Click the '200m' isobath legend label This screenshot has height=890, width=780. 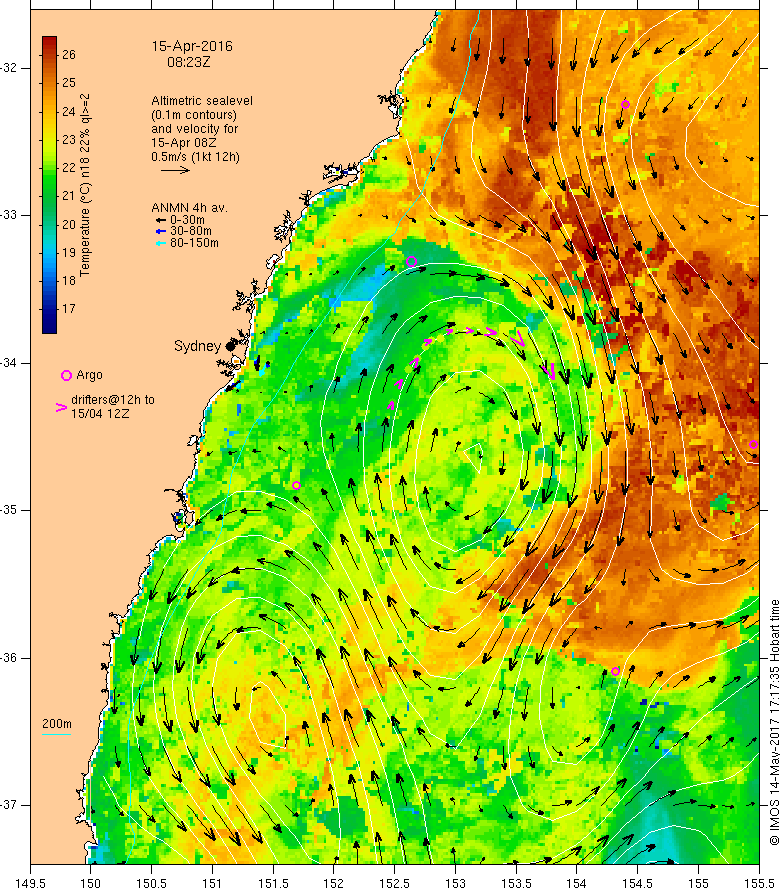click(x=57, y=724)
